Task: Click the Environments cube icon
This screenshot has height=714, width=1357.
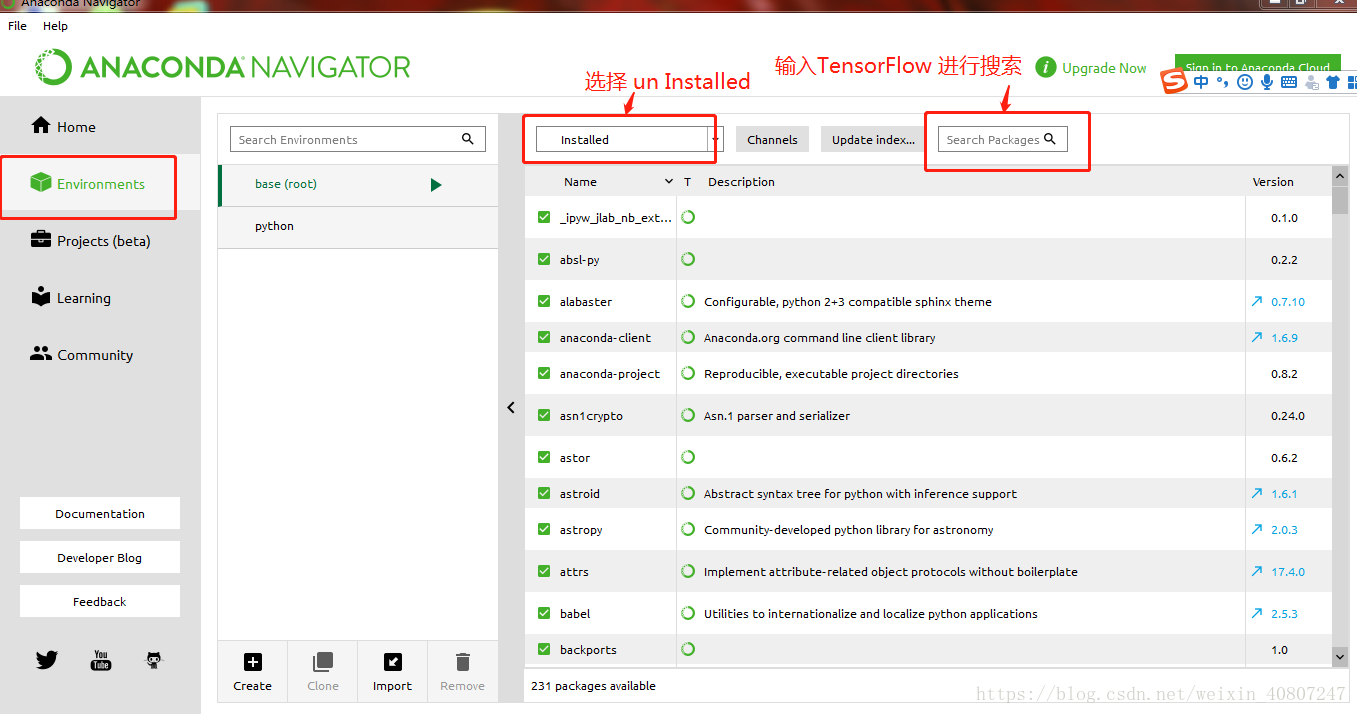Action: pos(41,182)
